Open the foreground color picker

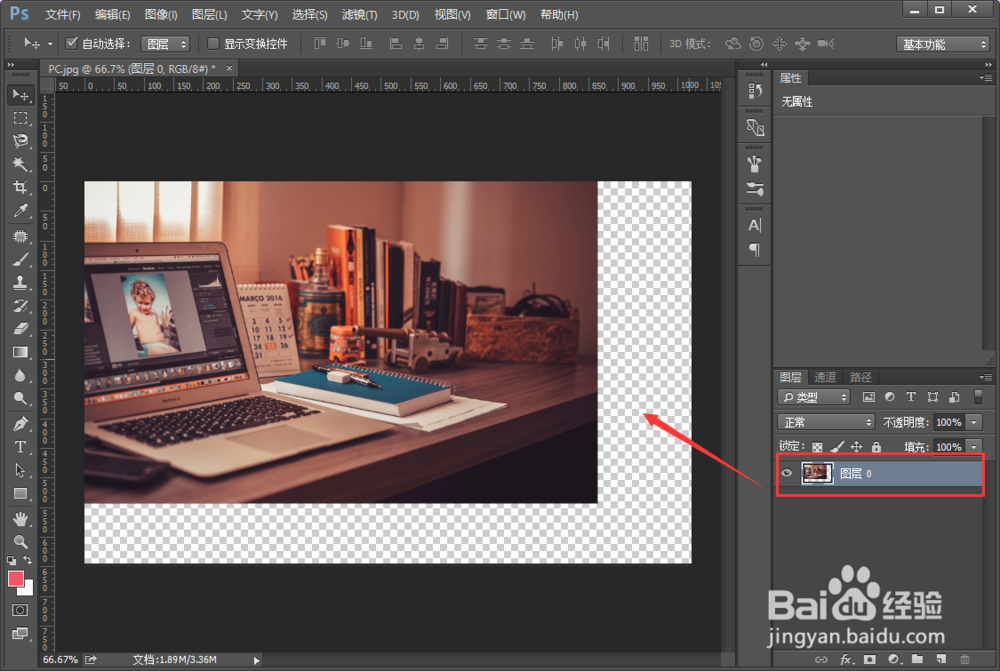[x=15, y=579]
